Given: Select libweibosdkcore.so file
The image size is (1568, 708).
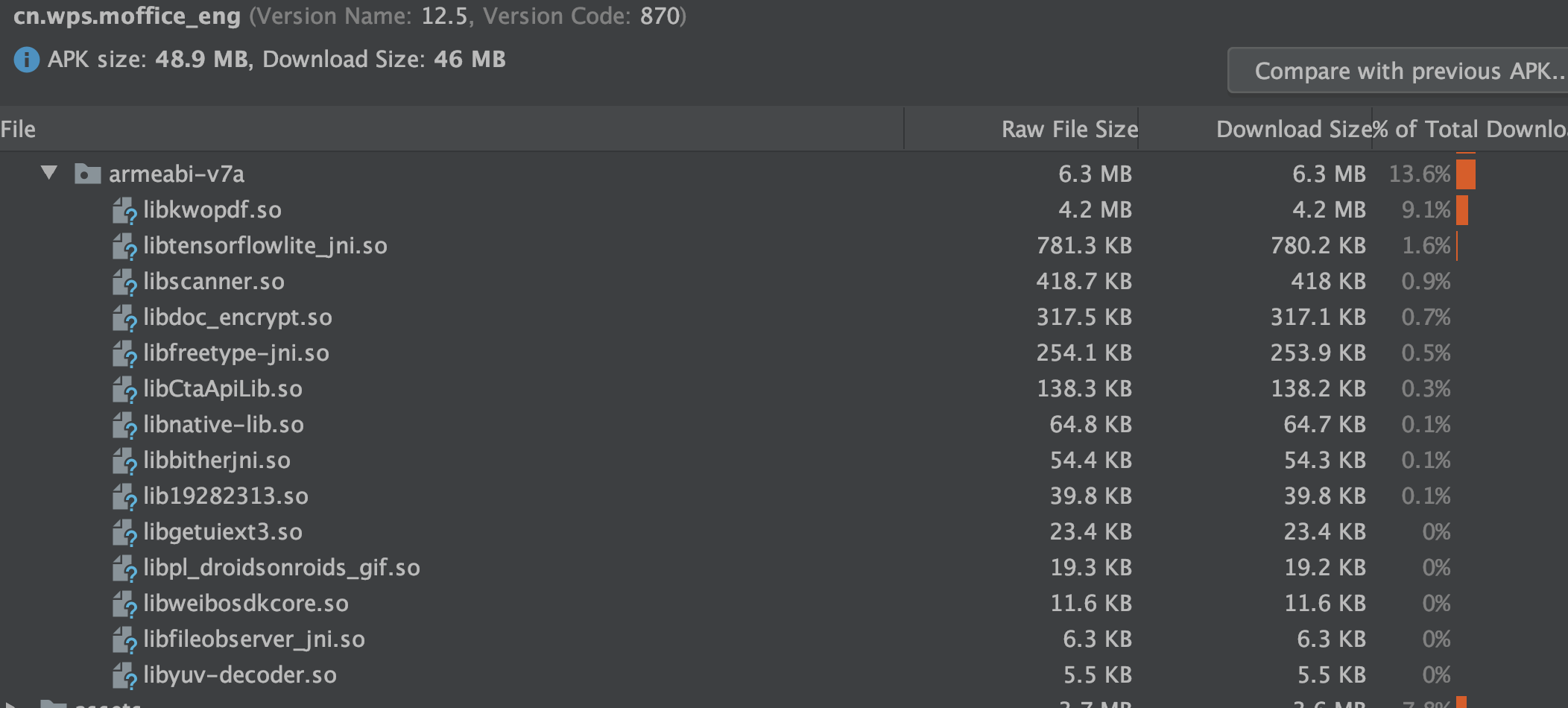Looking at the screenshot, I should coord(246,603).
